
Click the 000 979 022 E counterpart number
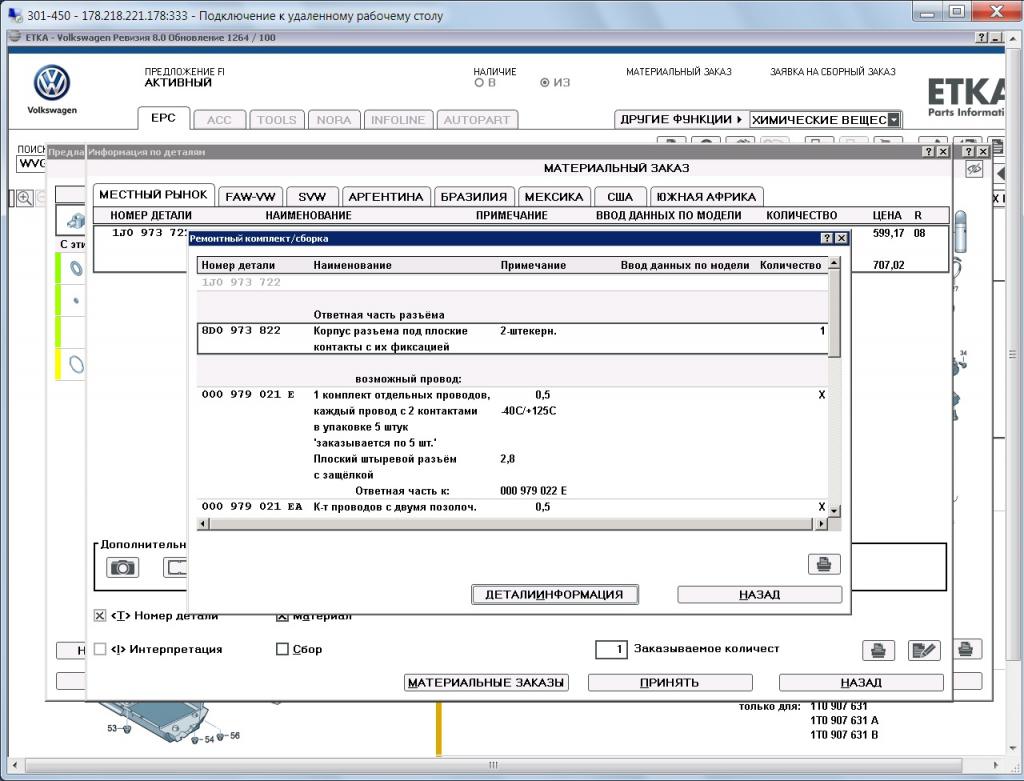pos(534,491)
